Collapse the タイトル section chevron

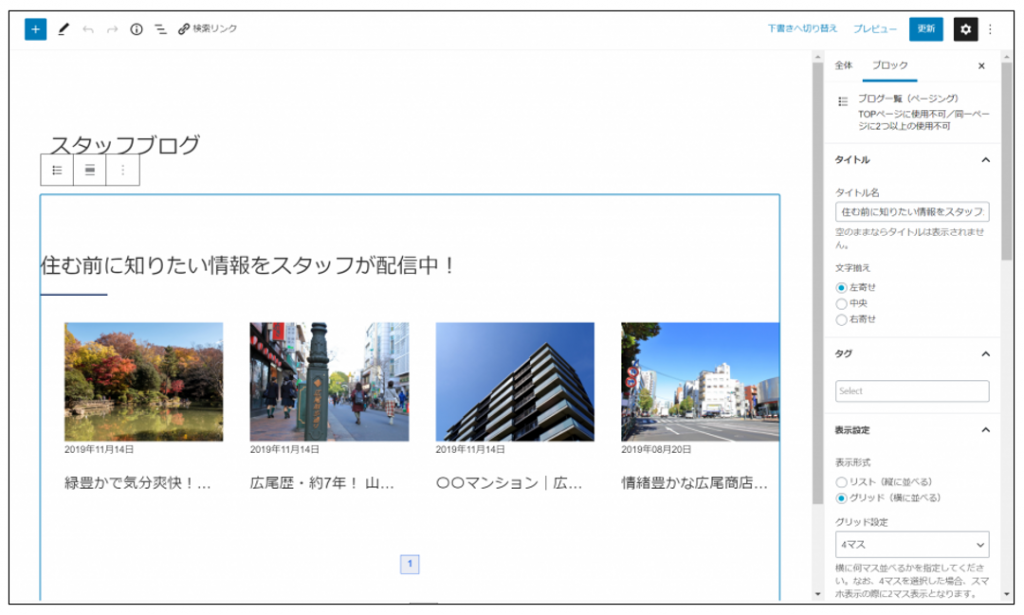click(985, 160)
